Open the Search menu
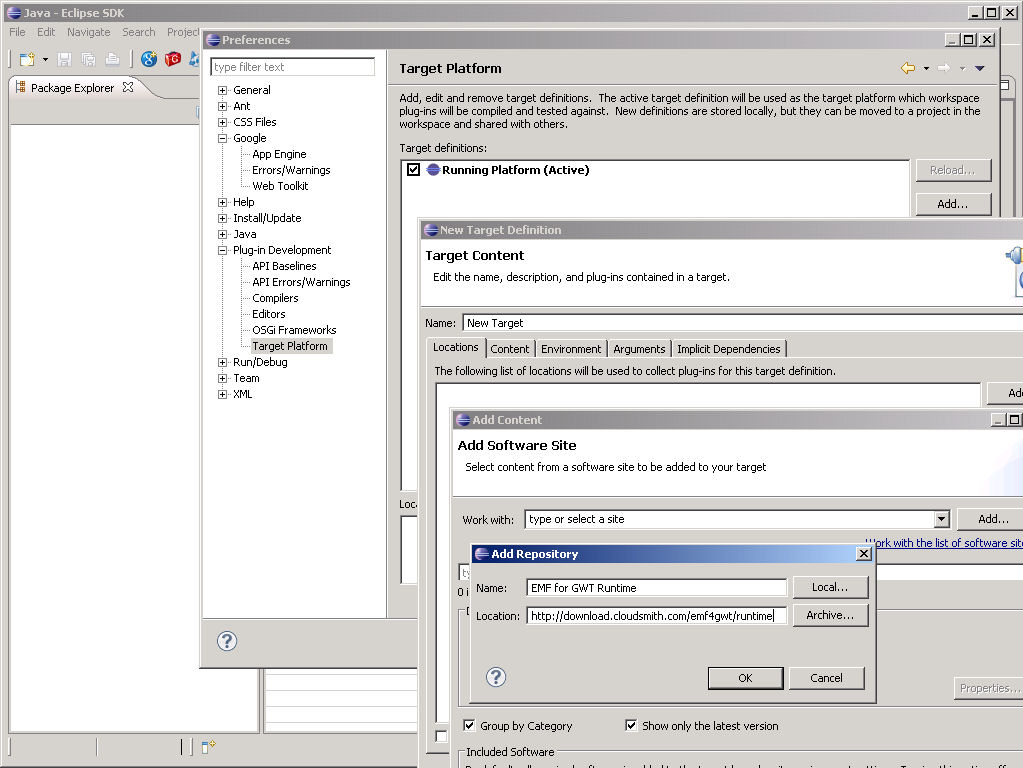1023x768 pixels. tap(139, 32)
